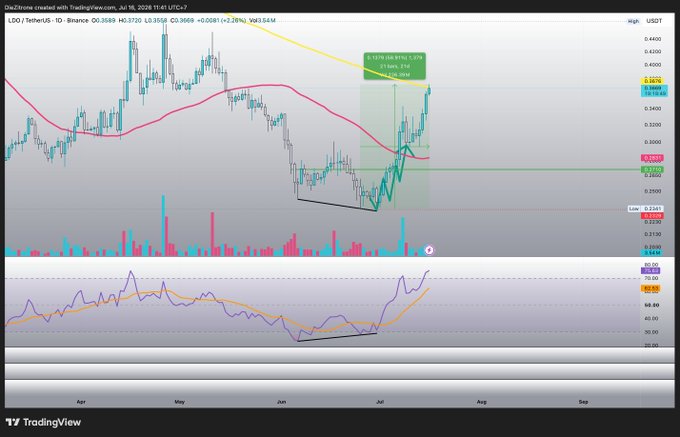Image resolution: width=680 pixels, height=437 pixels.
Task: Click the May label on the time axis
Action: pyautogui.click(x=180, y=402)
